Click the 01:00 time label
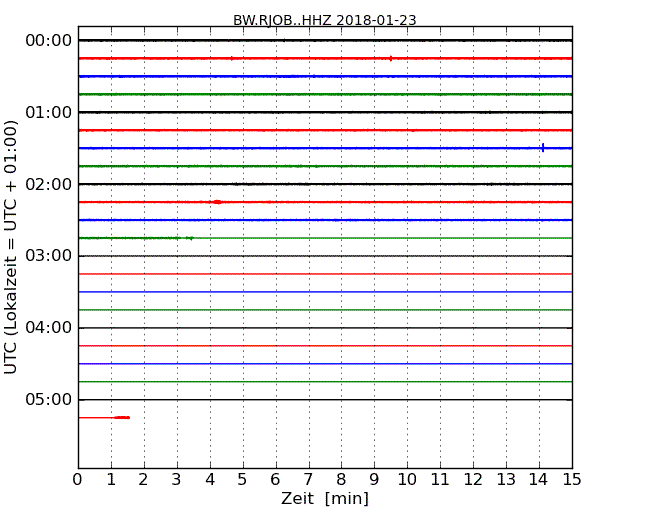 pyautogui.click(x=49, y=112)
